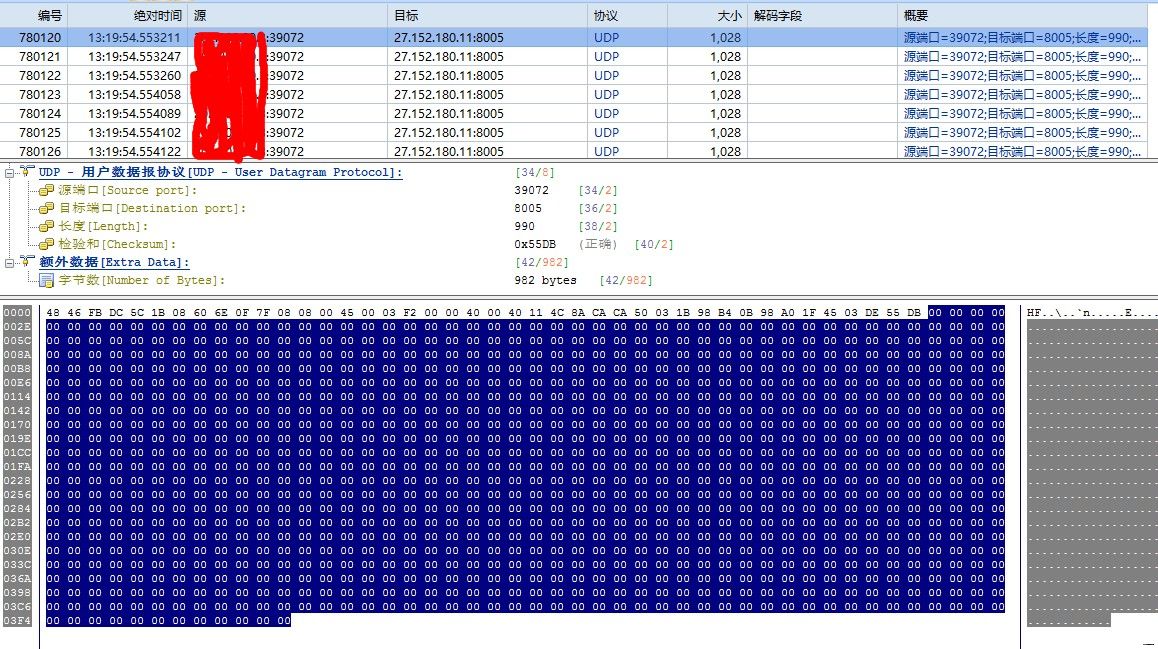
Task: Sort by the 协议 column header
Action: (x=627, y=16)
